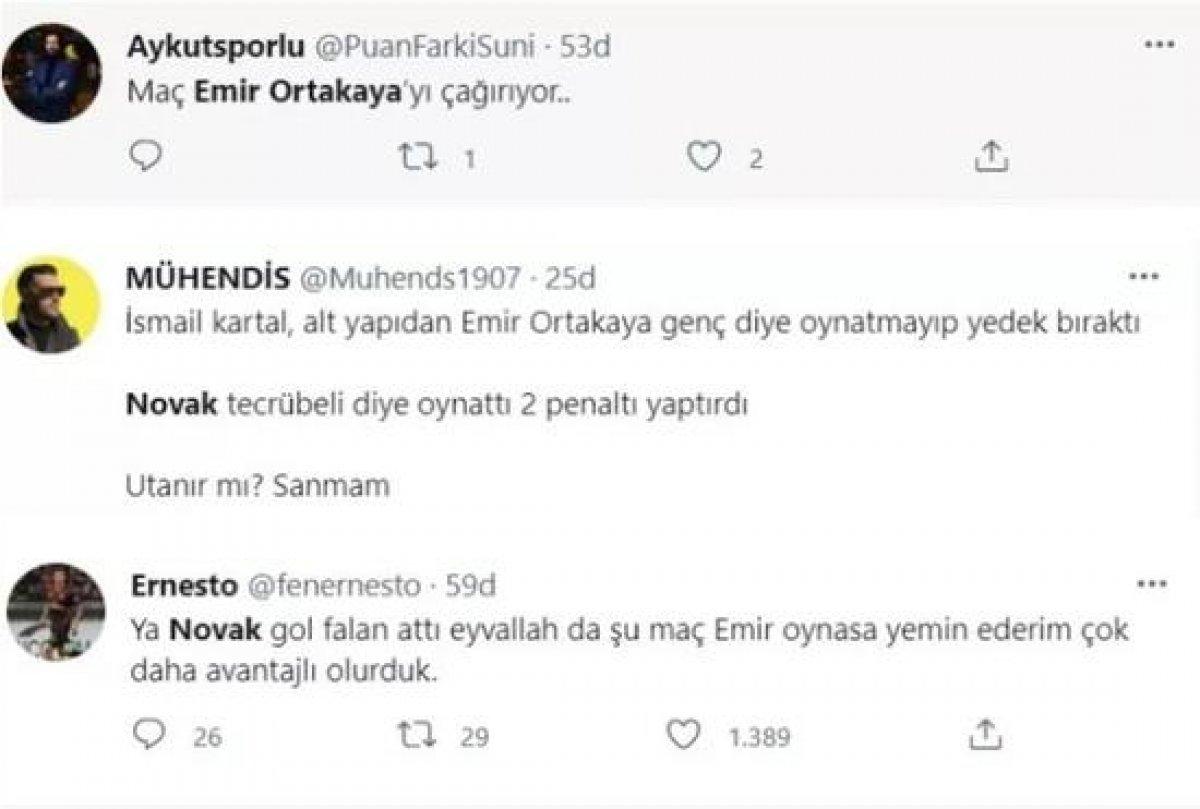
Task: Click the 53d timestamp on Aykutsporlu's tweet
Action: coord(588,45)
